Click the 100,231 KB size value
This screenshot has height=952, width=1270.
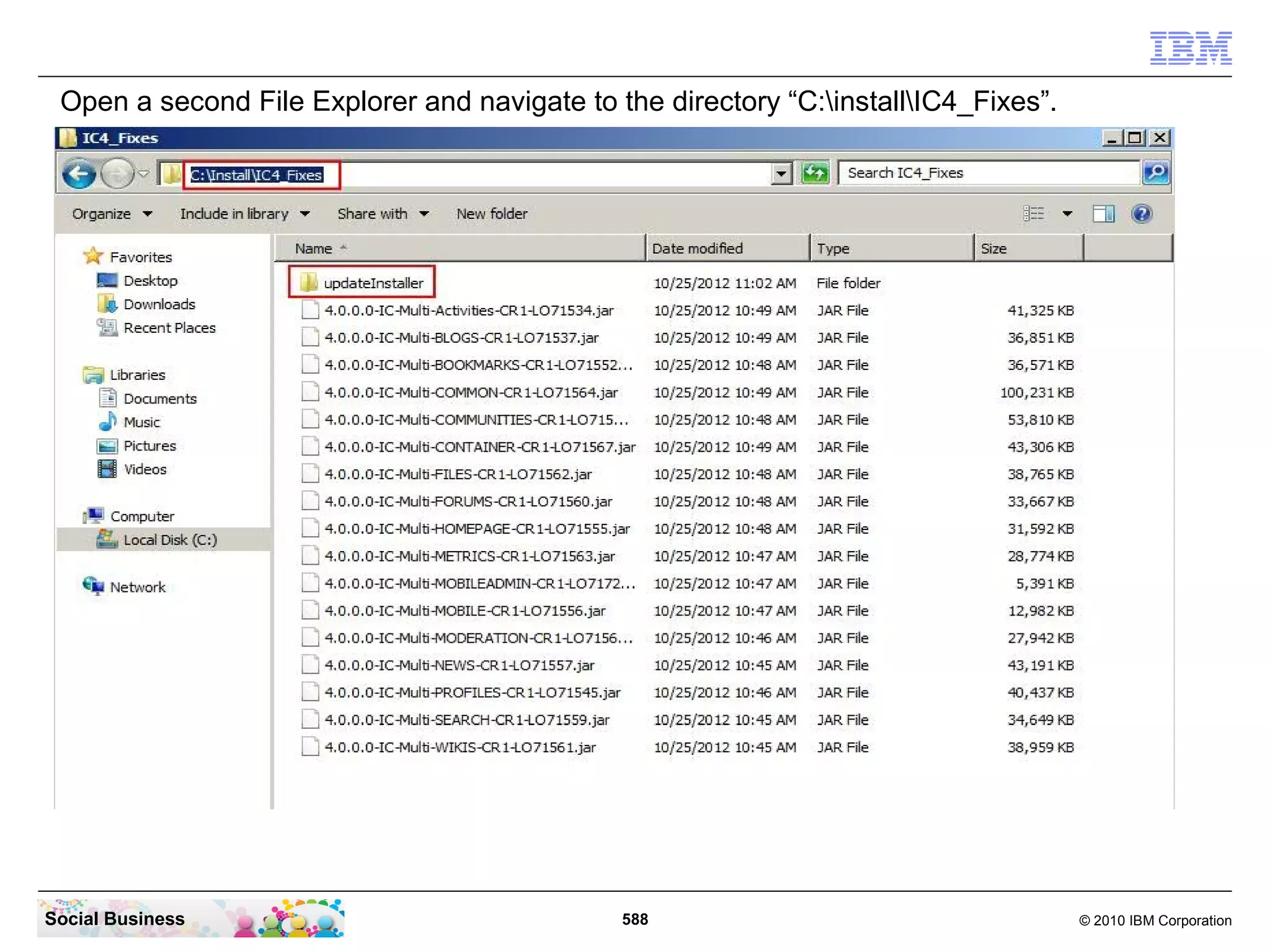1037,392
